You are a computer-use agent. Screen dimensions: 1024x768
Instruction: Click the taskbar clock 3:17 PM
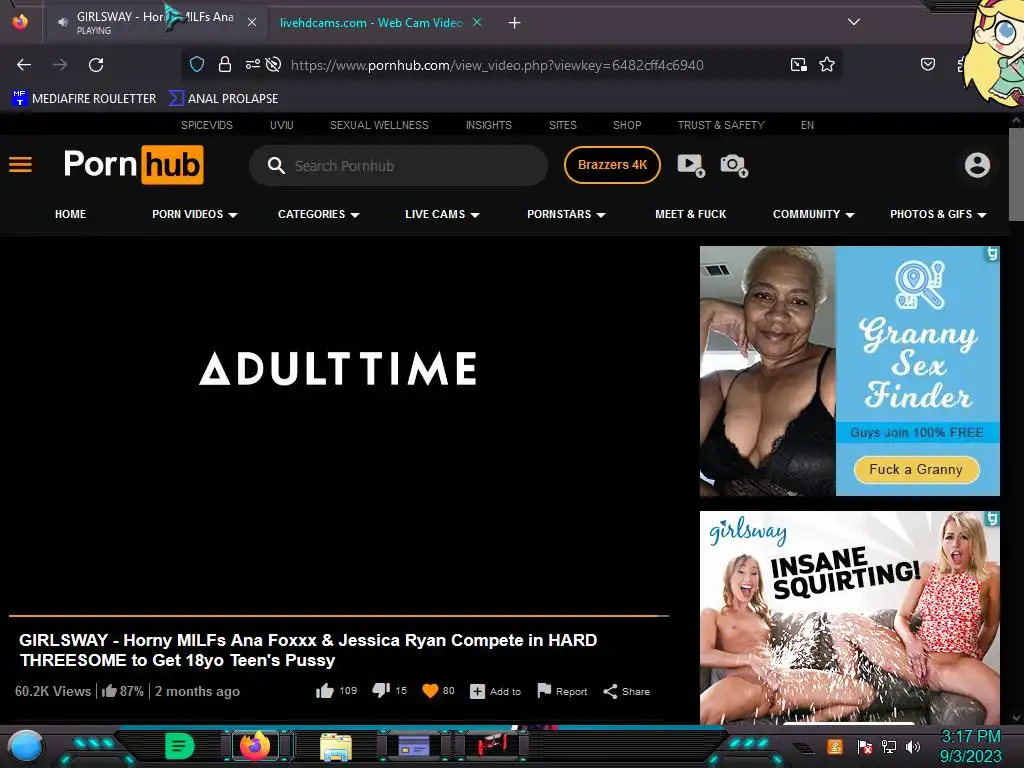(x=970, y=737)
